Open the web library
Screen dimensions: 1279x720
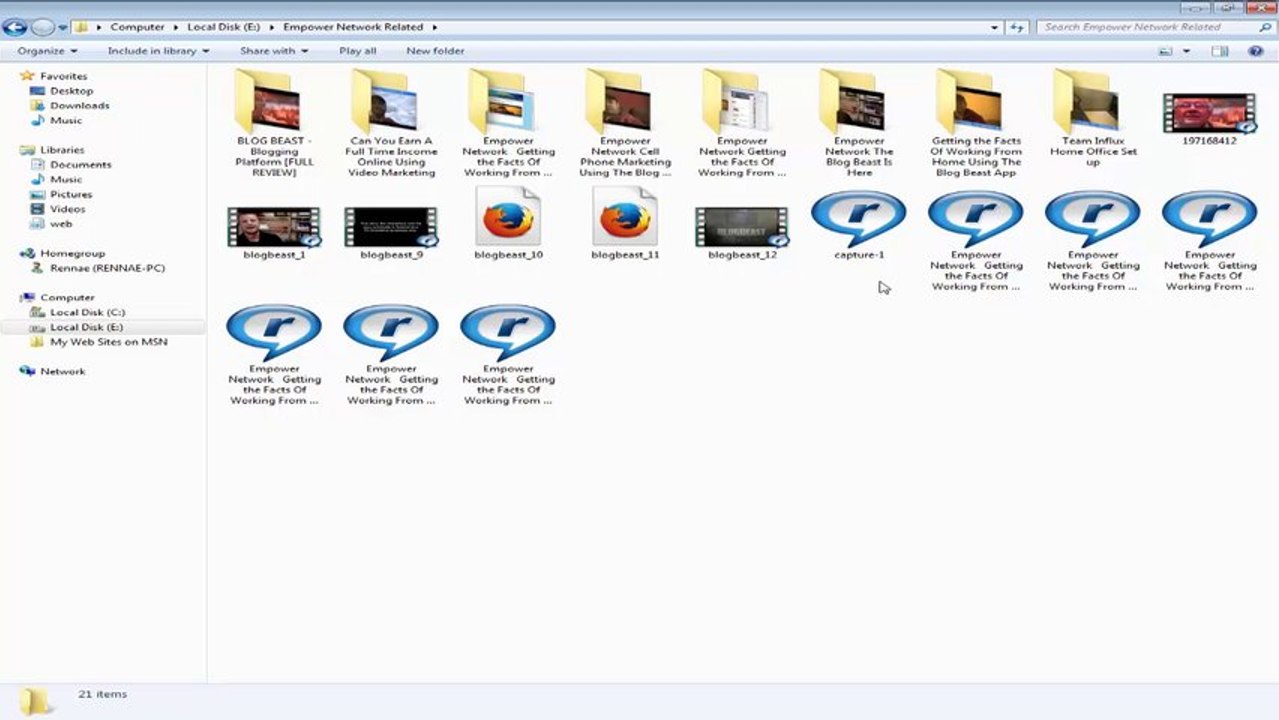(61, 224)
